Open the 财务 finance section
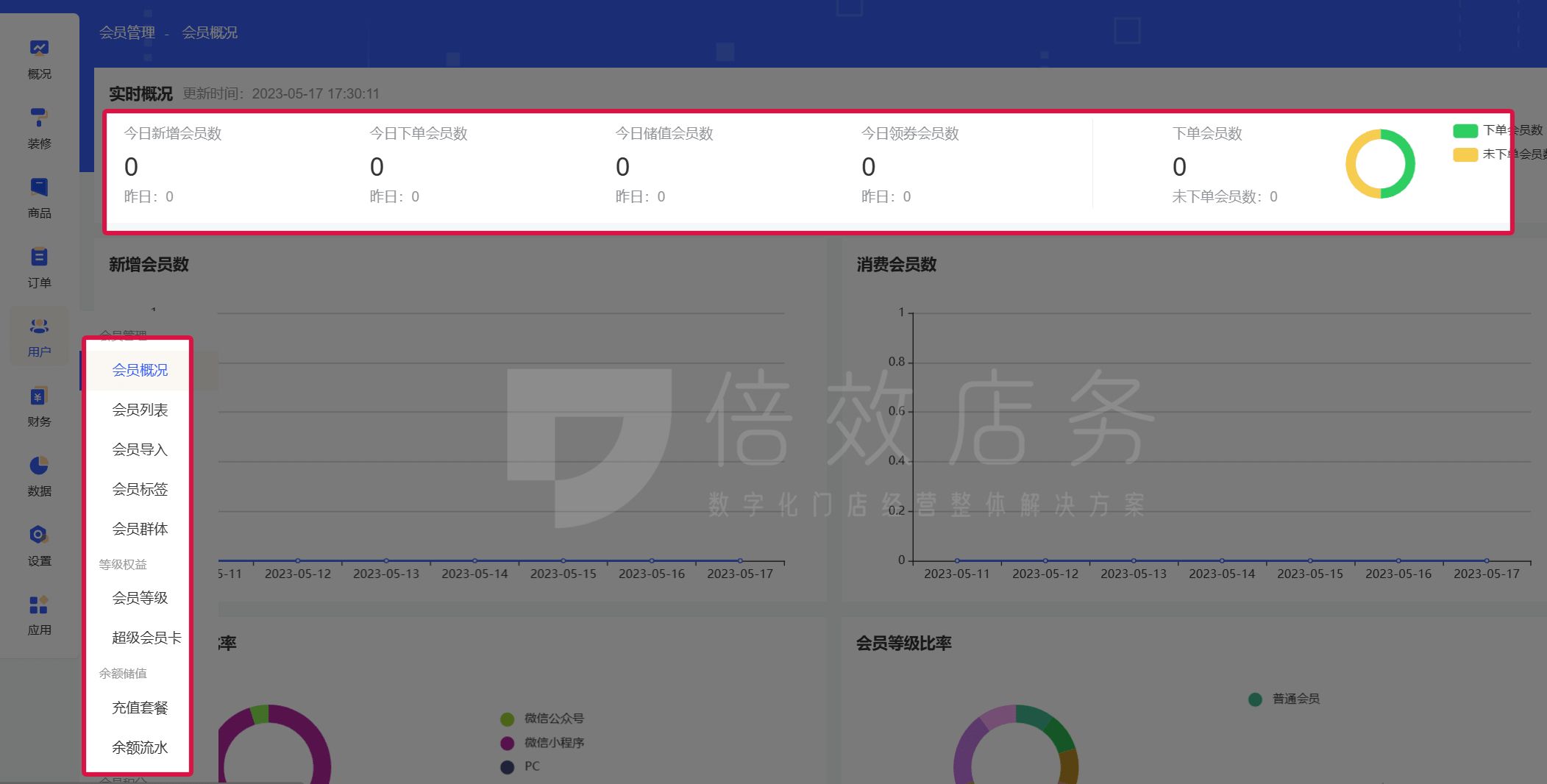The height and width of the screenshot is (784, 1547). (38, 407)
